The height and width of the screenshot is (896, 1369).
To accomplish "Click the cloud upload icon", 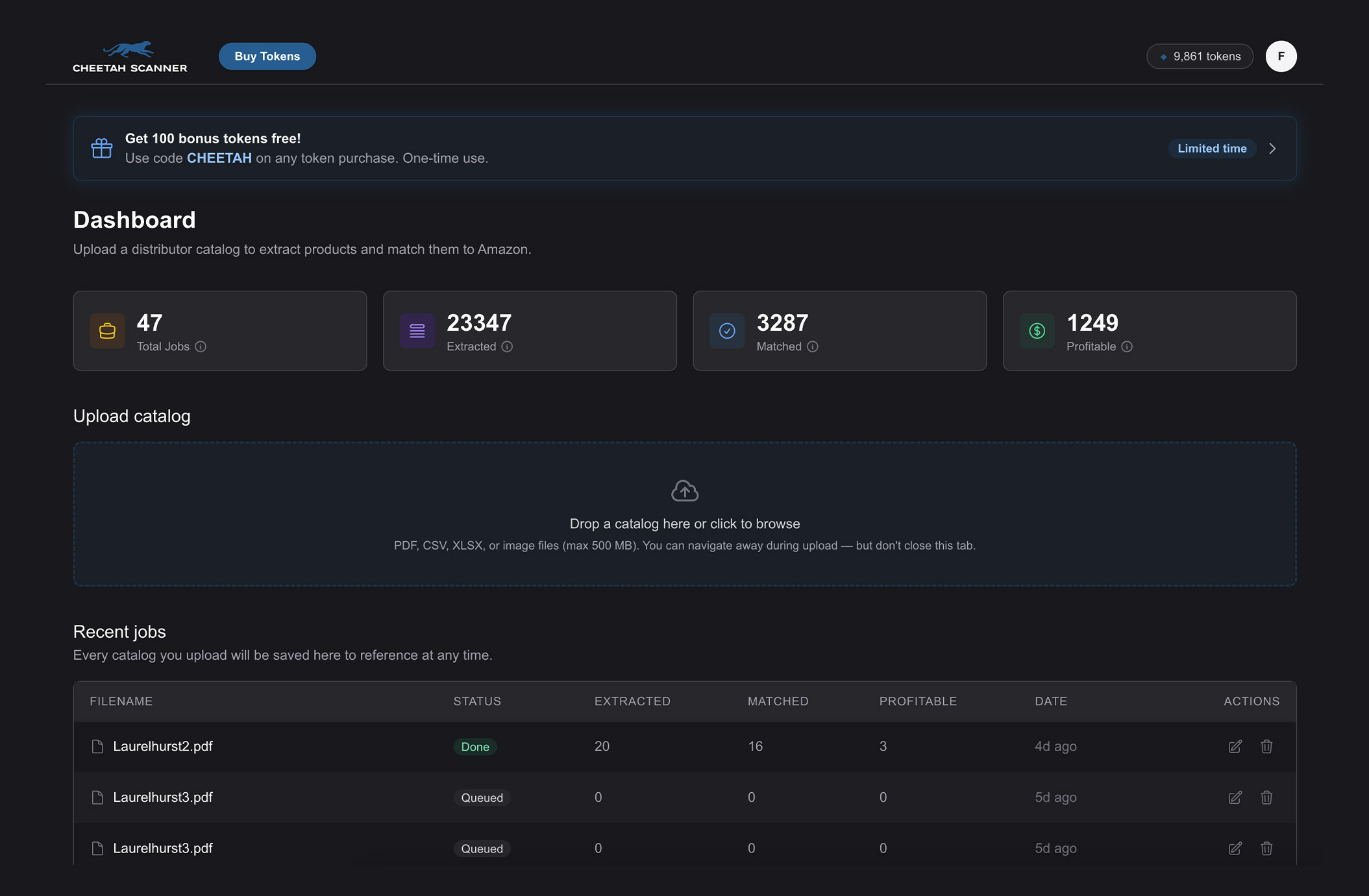I will point(684,491).
